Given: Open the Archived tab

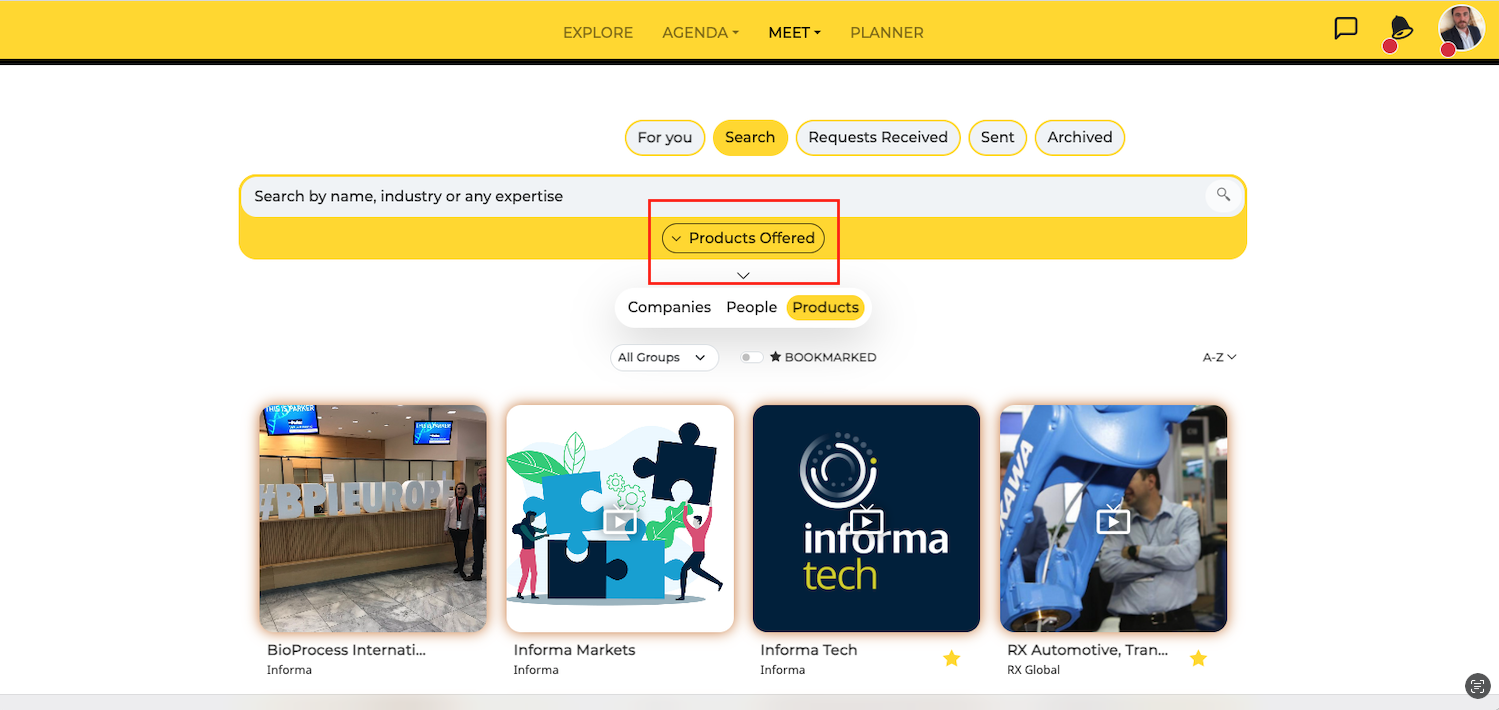Looking at the screenshot, I should [x=1080, y=137].
